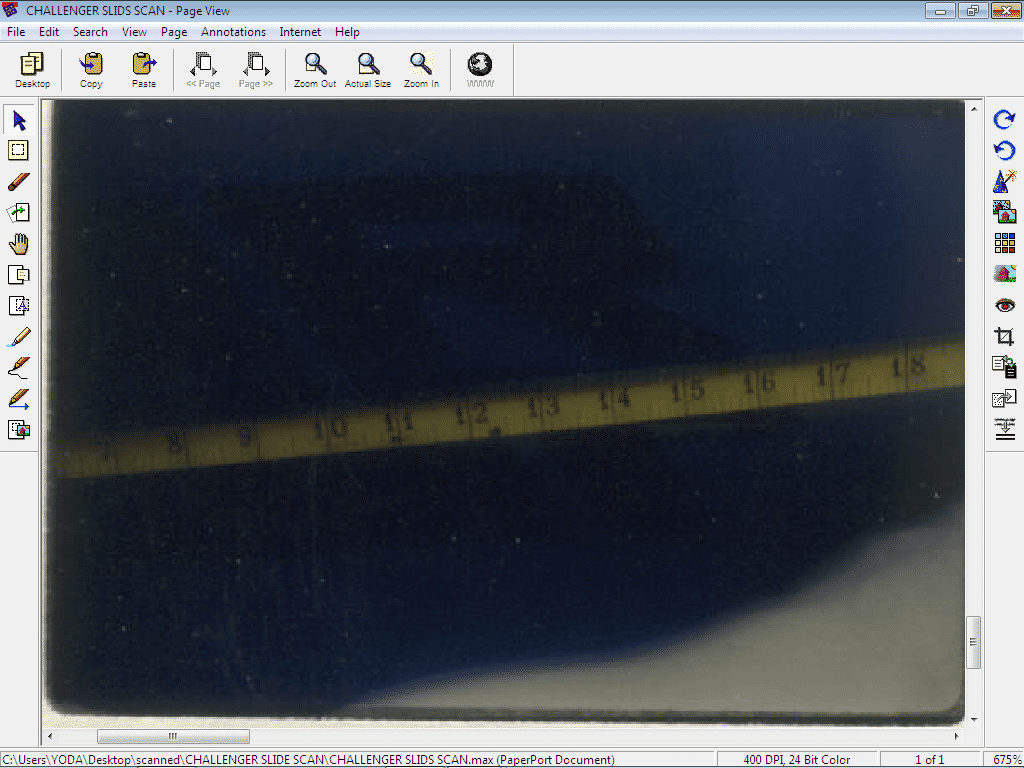Click the Zoom In magnifier
Screen dimensions: 1024x768
point(421,70)
